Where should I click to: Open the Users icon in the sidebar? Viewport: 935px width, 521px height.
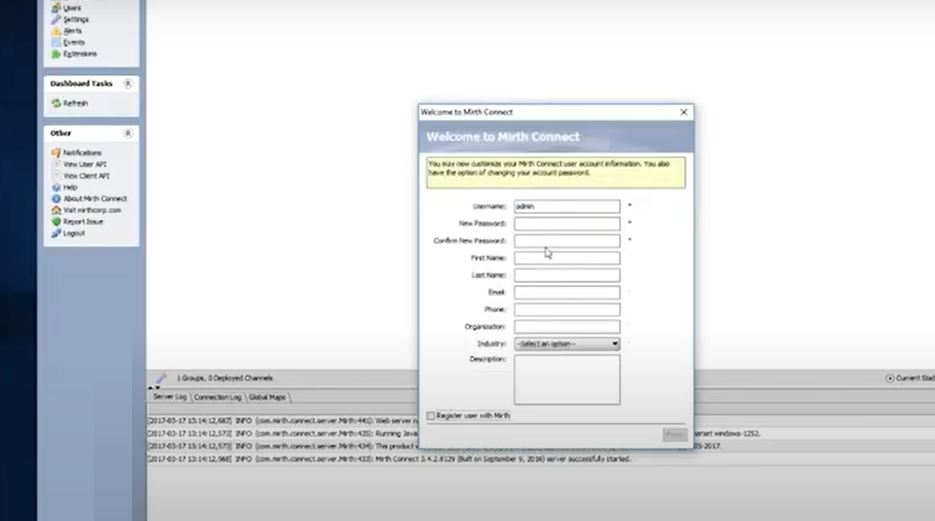56,8
